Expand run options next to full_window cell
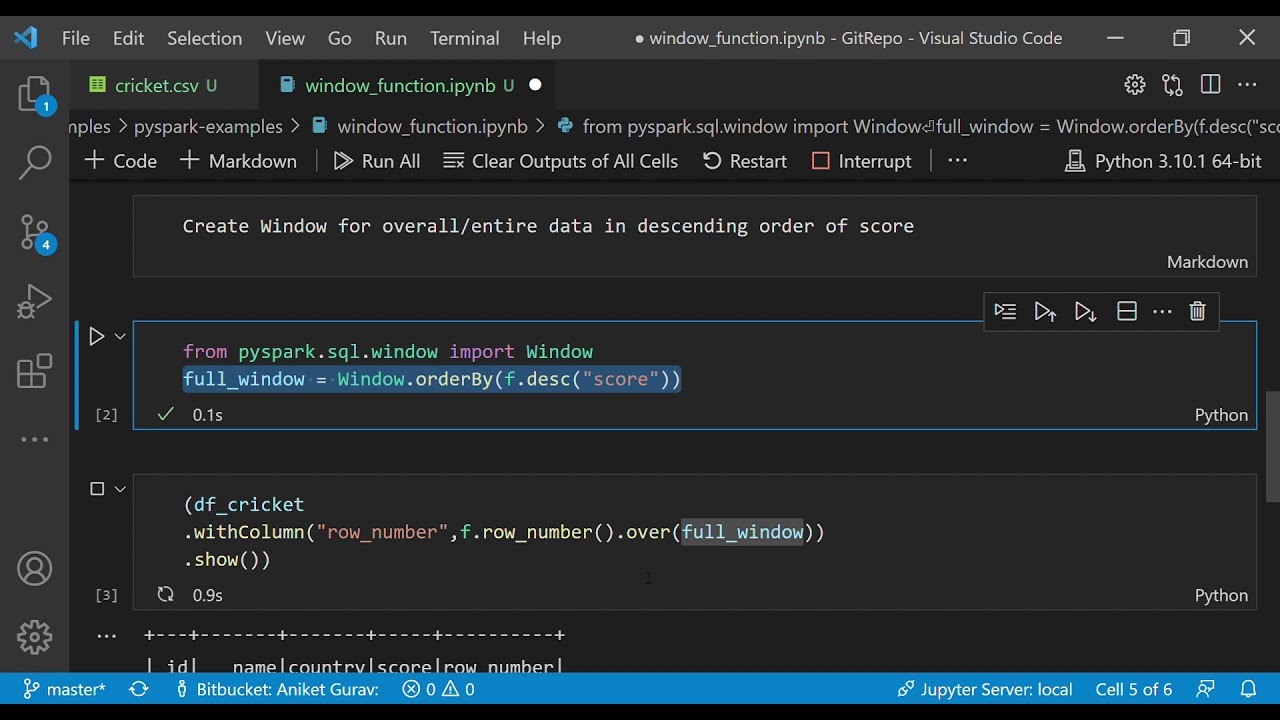The height and width of the screenshot is (720, 1280). [120, 337]
